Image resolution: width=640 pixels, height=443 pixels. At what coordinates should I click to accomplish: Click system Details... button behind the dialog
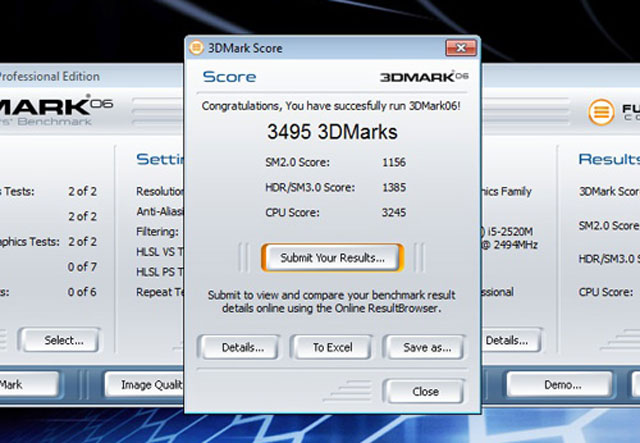pyautogui.click(x=511, y=340)
